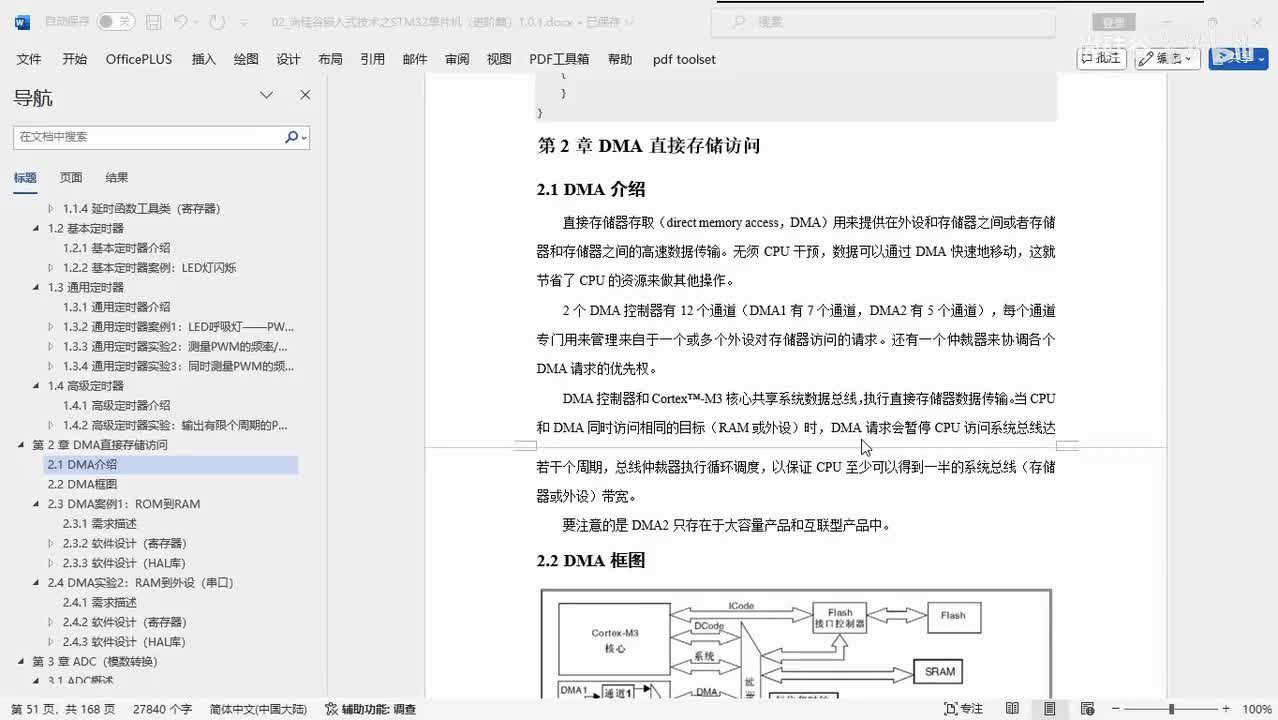Click language 简体中文(中国大陆) in status bar
This screenshot has width=1278, height=720.
[x=258, y=709]
